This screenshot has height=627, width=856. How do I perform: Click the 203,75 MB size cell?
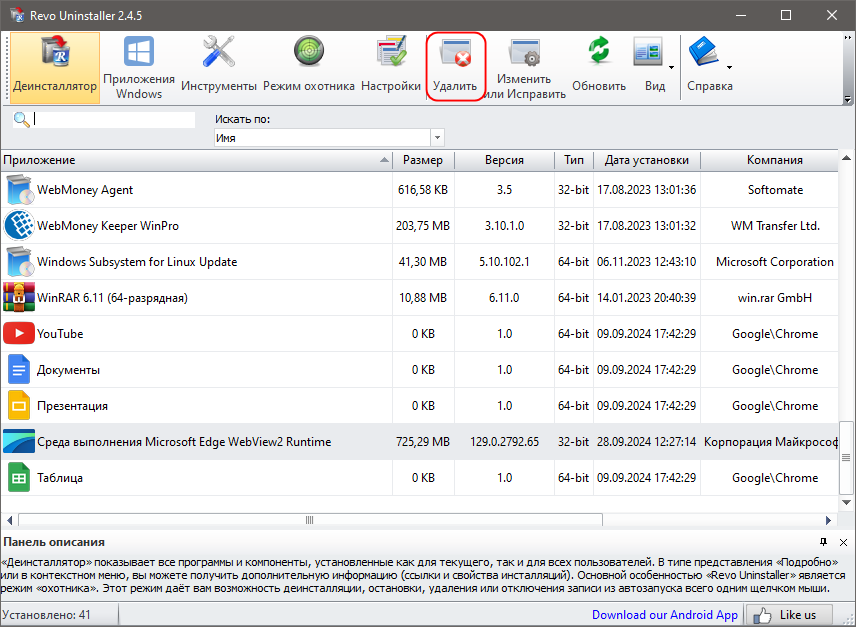pyautogui.click(x=423, y=226)
